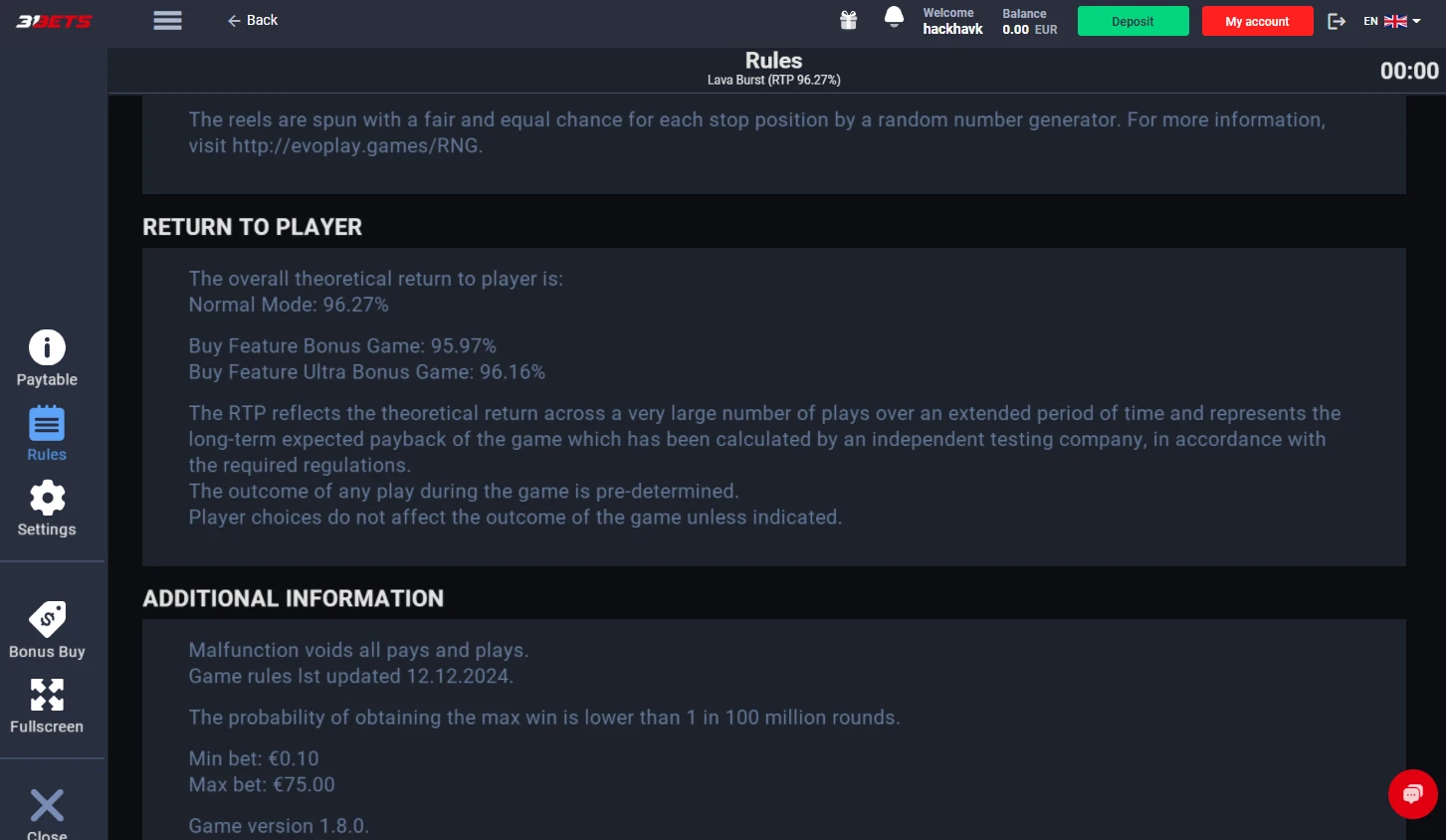Click the 00:00 session timer
The height and width of the screenshot is (840, 1446).
1409,71
